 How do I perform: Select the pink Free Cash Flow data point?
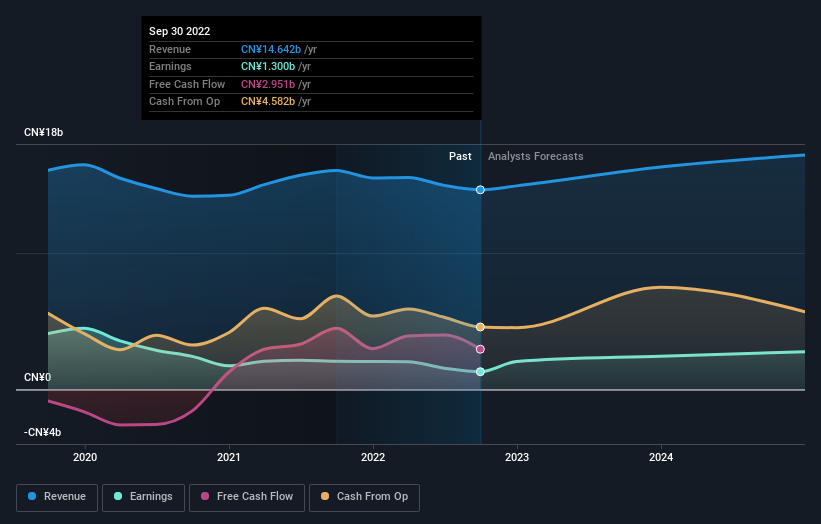pos(480,349)
